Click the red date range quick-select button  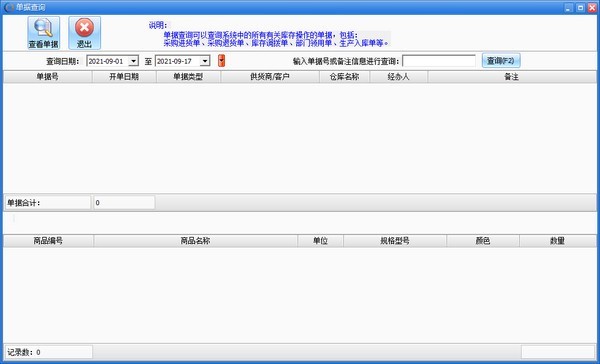click(x=221, y=60)
